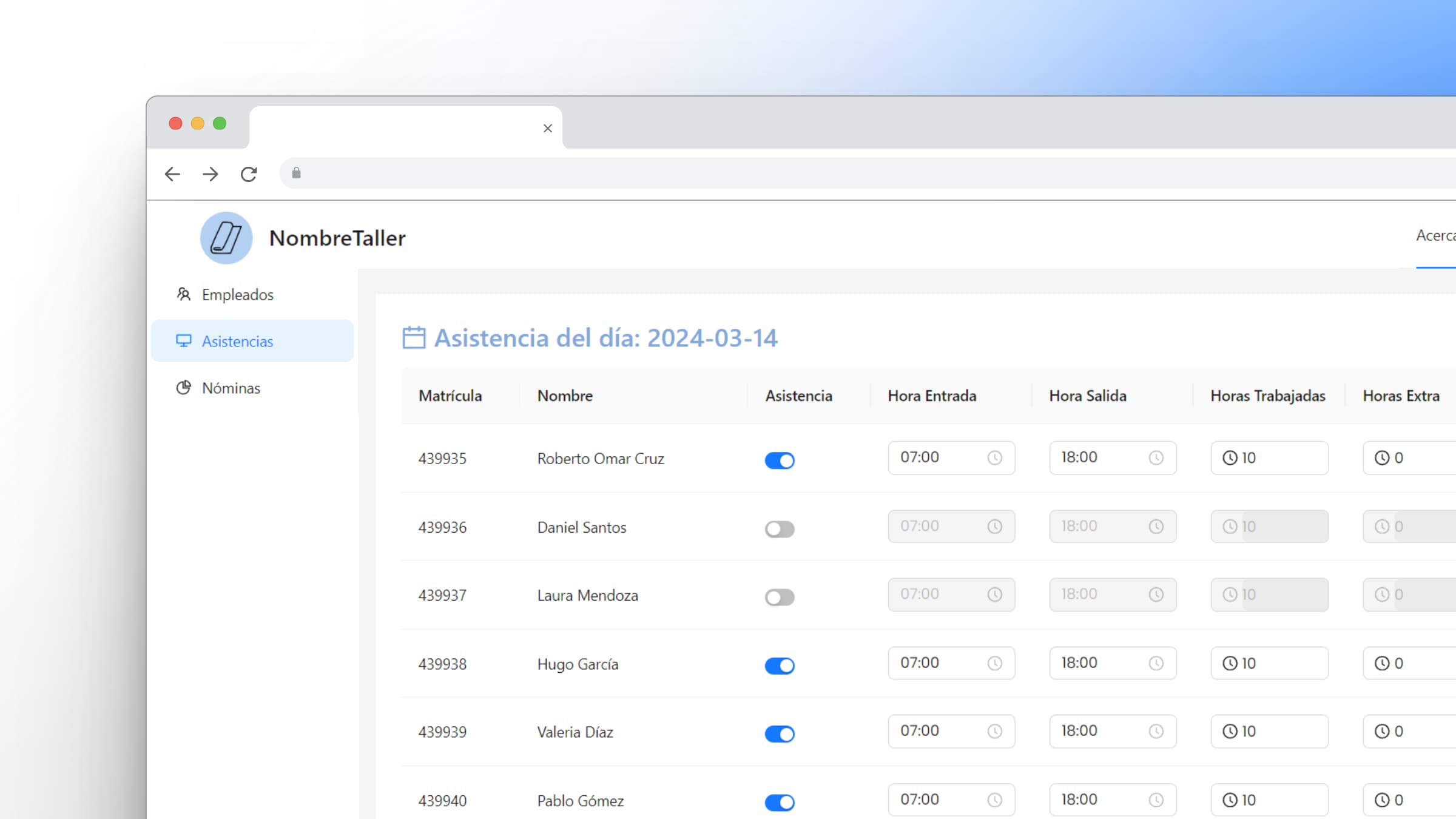This screenshot has width=1456, height=819.
Task: Open the Empleados sidebar menu item
Action: point(237,295)
